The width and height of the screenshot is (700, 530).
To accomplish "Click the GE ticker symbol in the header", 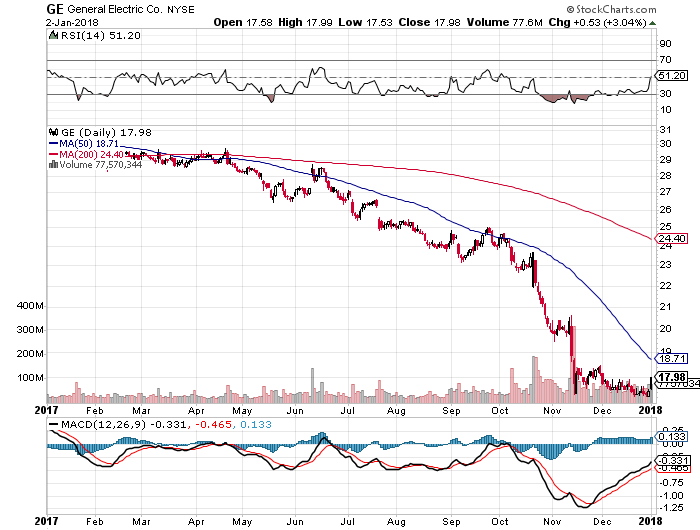I will pos(55,9).
